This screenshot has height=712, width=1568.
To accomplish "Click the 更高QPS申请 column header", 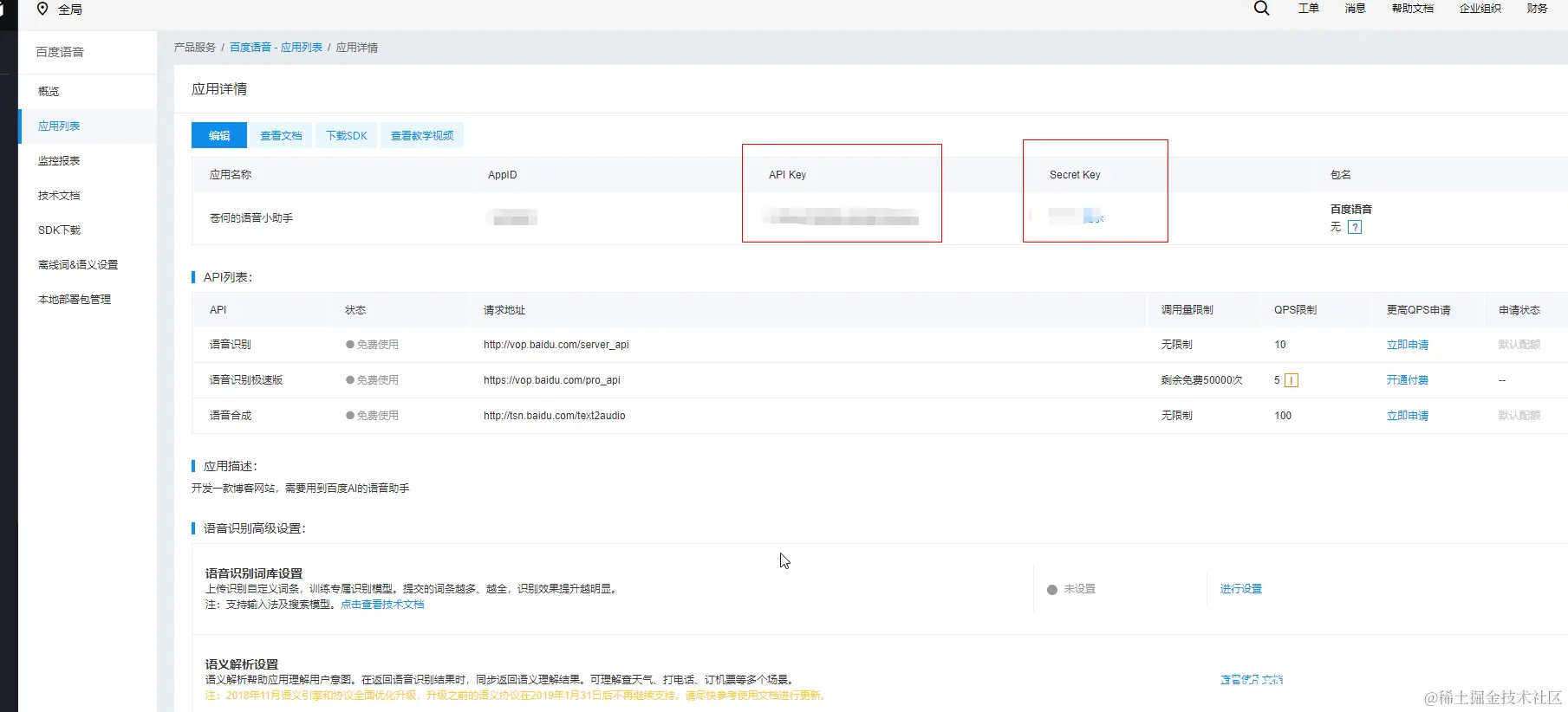I will pyautogui.click(x=1418, y=310).
